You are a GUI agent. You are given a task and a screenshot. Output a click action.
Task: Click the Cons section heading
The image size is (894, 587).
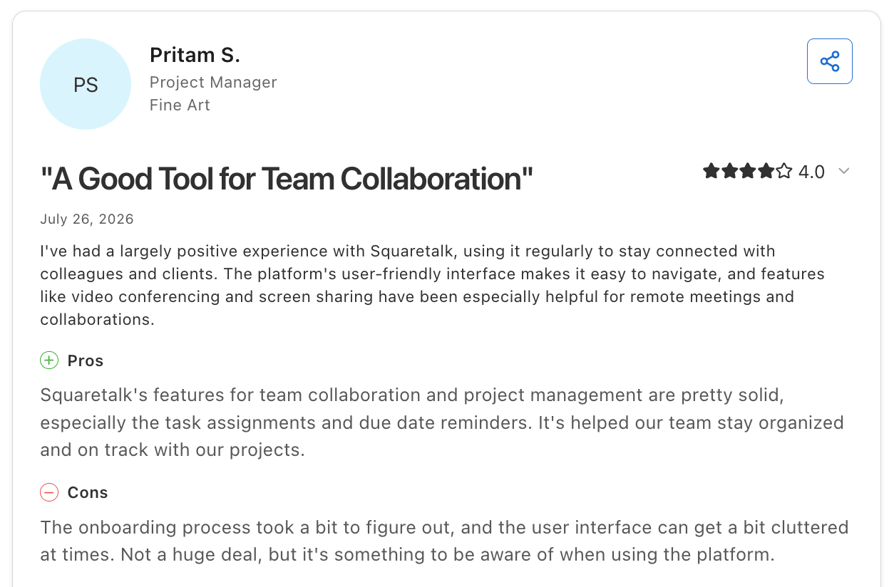87,492
